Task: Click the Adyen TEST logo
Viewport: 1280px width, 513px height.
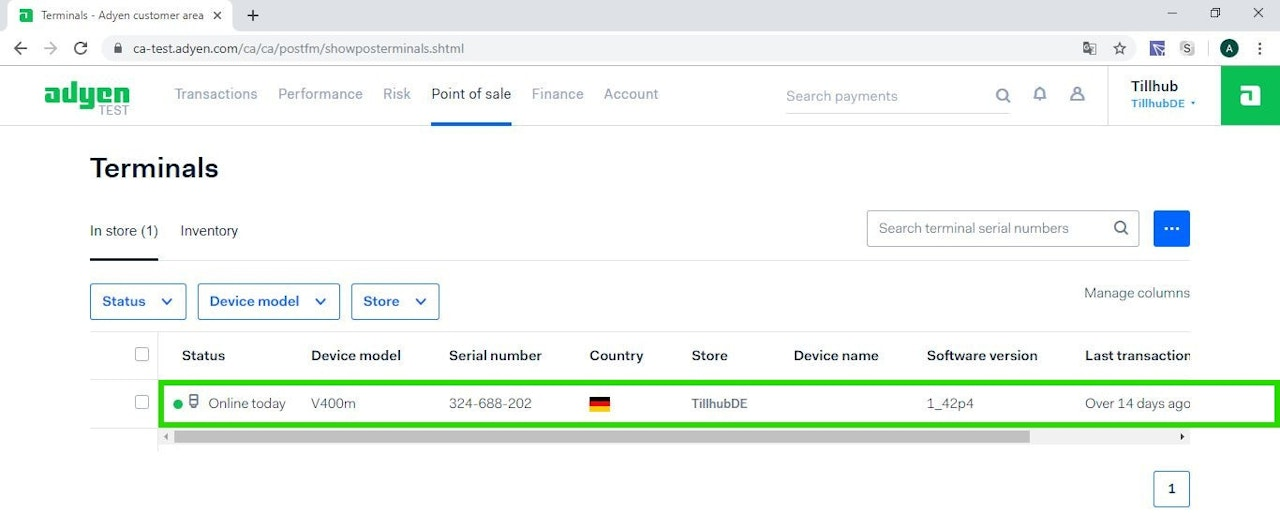Action: (86, 96)
